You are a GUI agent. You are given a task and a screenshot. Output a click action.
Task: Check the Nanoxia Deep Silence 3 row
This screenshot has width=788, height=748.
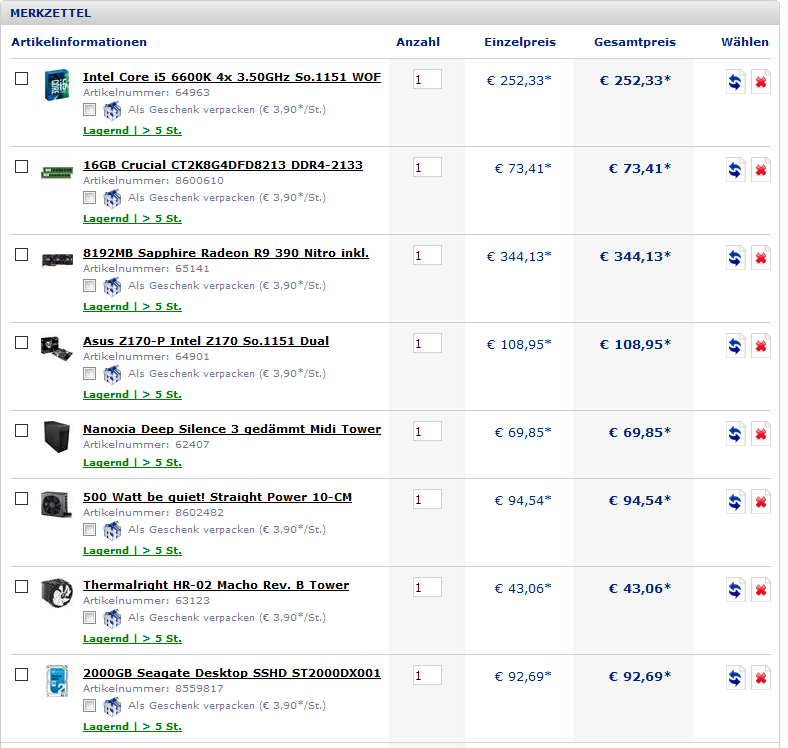21,430
